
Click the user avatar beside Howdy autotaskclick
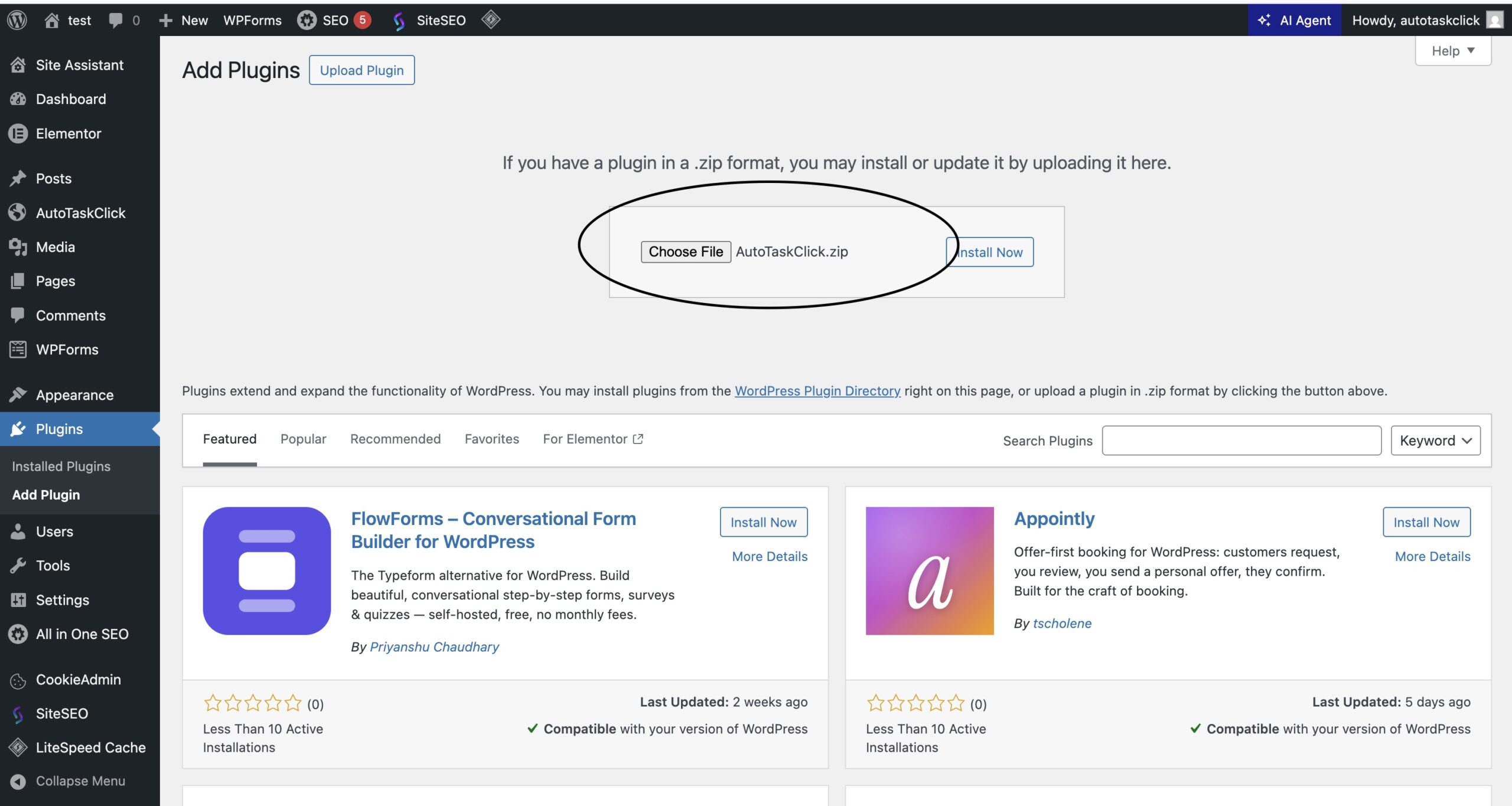pyautogui.click(x=1495, y=20)
